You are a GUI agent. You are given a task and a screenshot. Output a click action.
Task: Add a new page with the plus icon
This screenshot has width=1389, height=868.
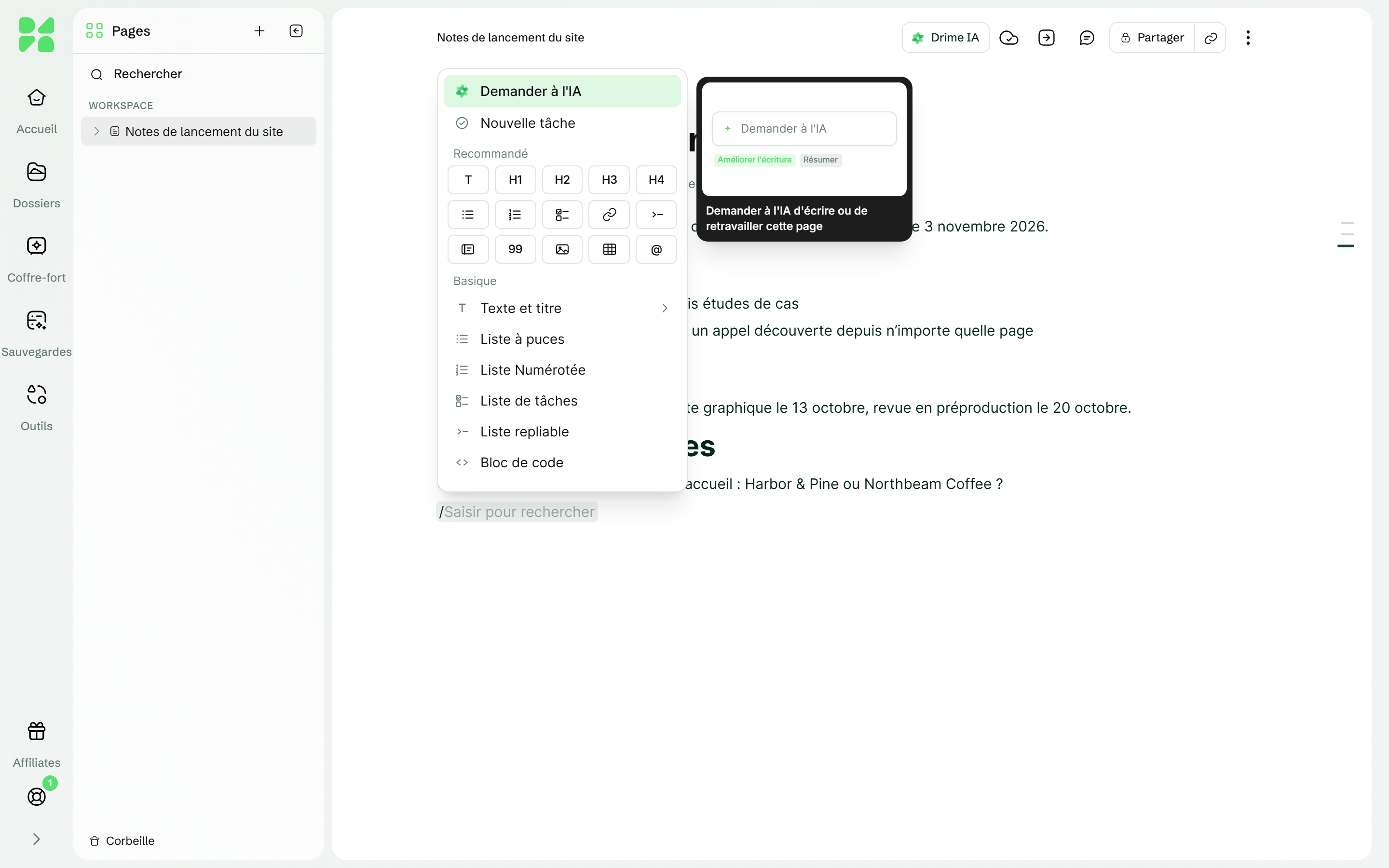[x=259, y=31]
